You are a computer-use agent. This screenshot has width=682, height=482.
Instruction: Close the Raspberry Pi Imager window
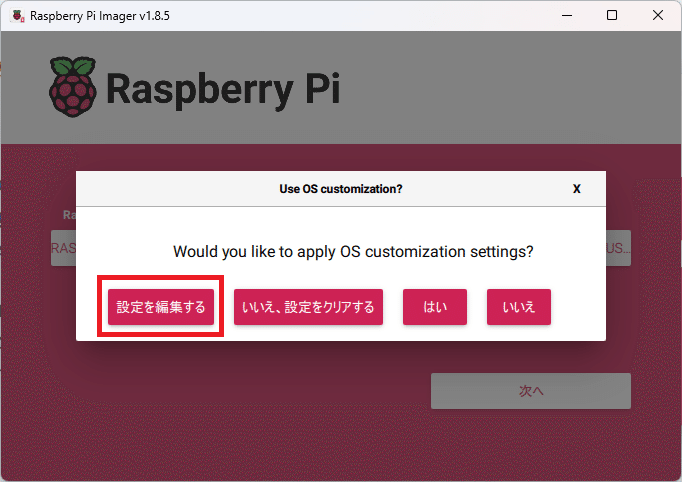[658, 15]
